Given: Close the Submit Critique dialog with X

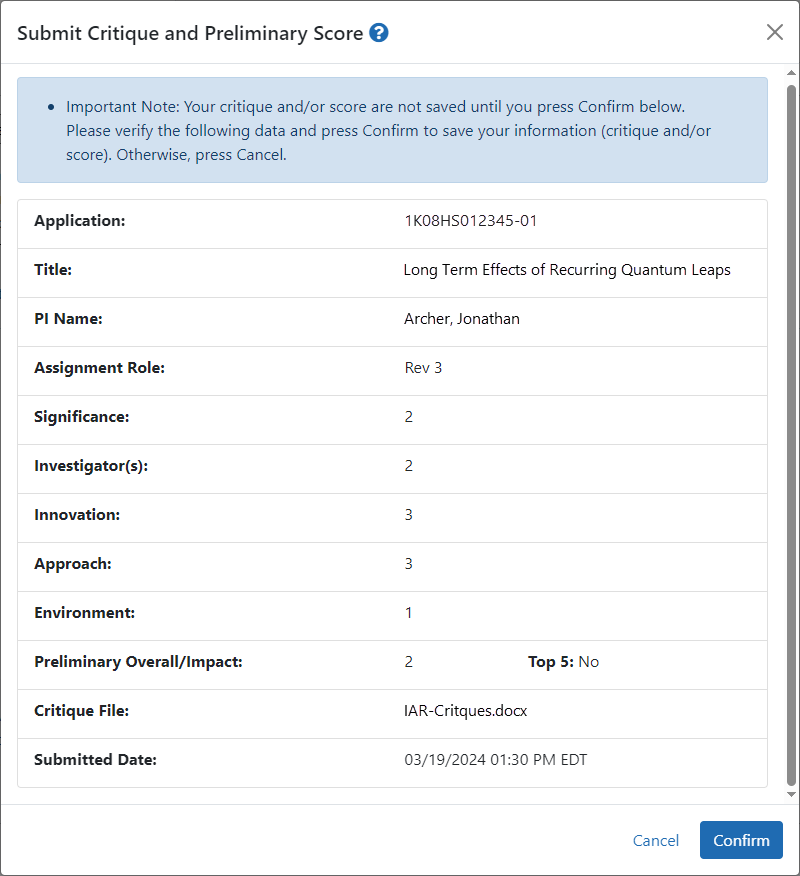Looking at the screenshot, I should tap(774, 32).
